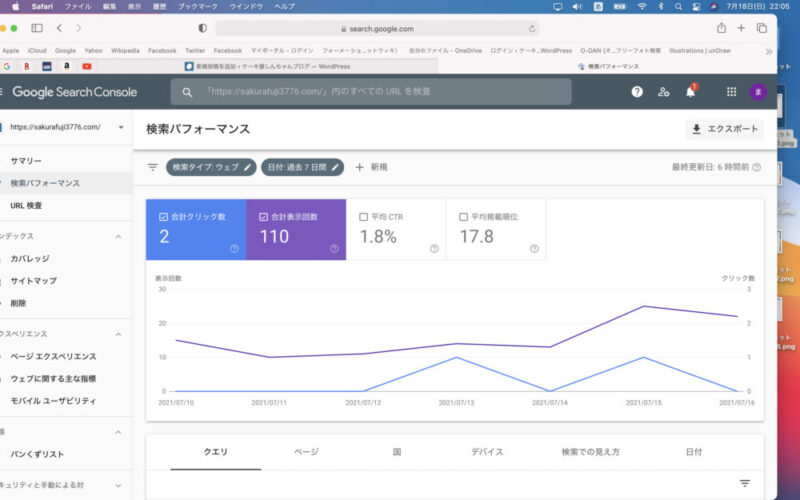Open the notifications bell
Viewport: 800px width, 500px height.
tap(690, 92)
